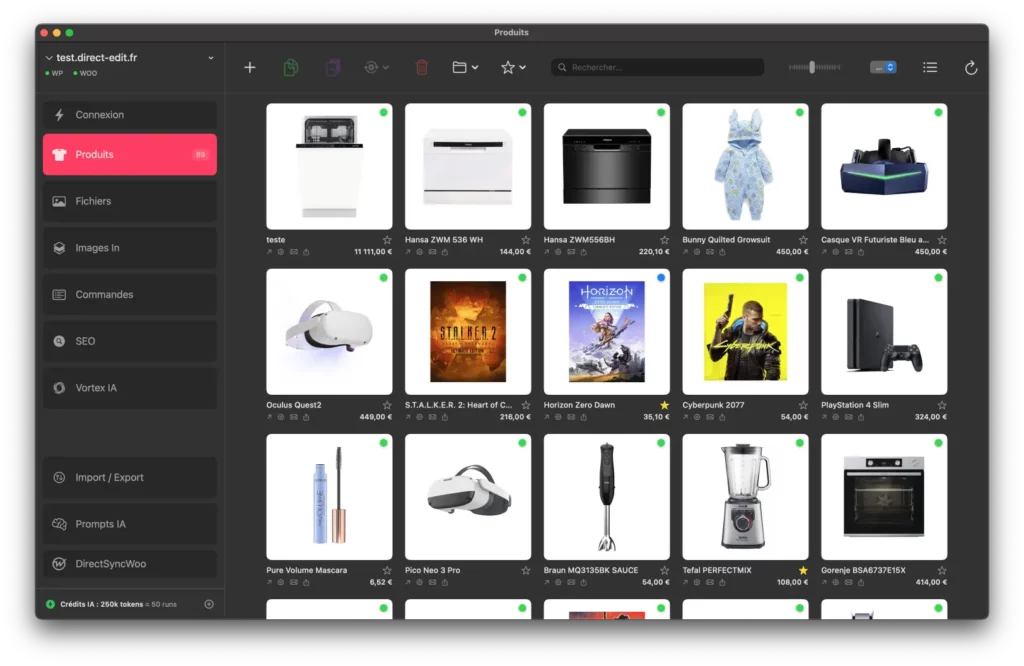The image size is (1024, 666).
Task: Expand the test.direct-edit.fr site selector chevron
Action: click(x=211, y=57)
